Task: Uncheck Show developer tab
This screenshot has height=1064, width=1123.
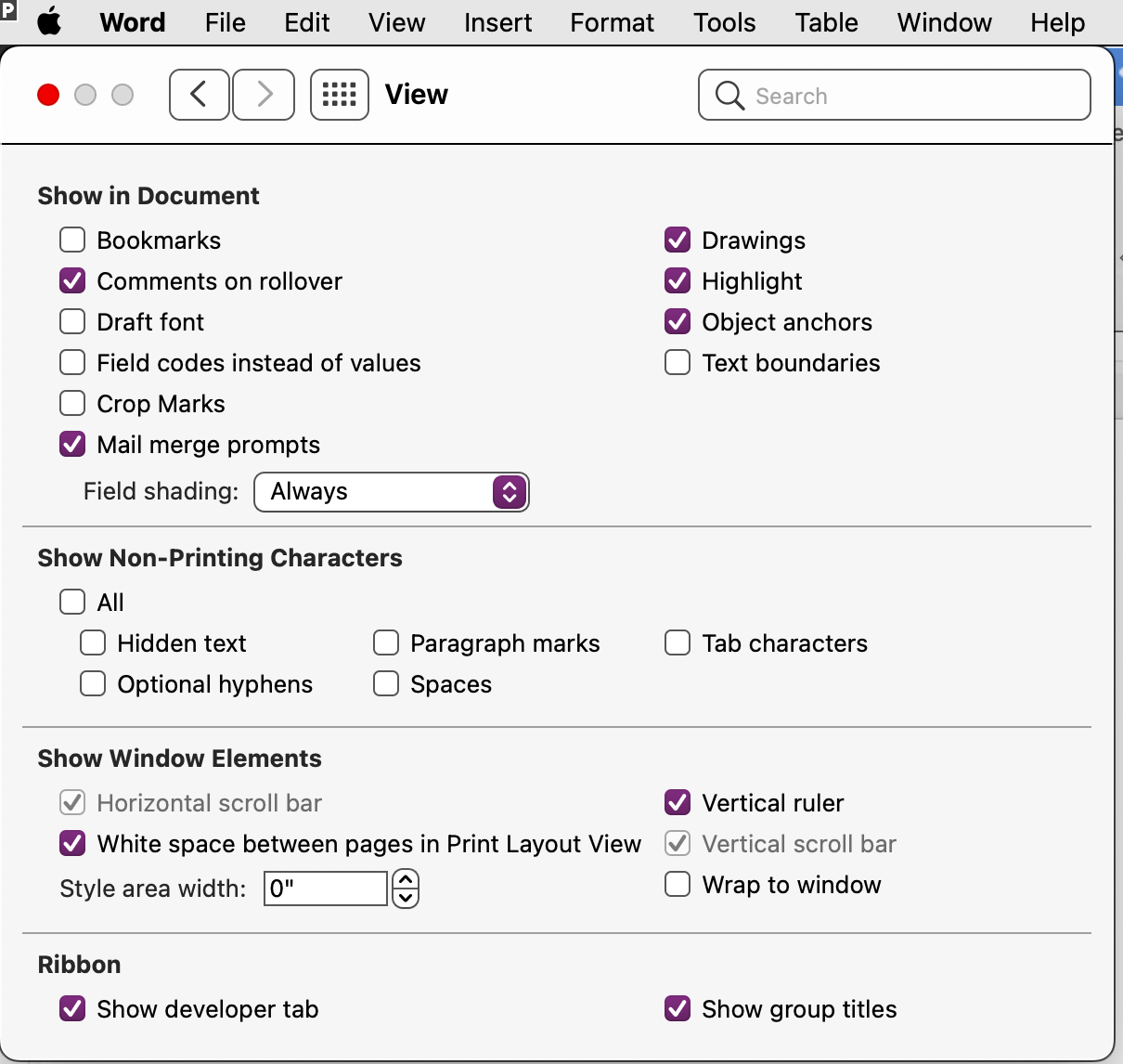Action: (72, 1009)
